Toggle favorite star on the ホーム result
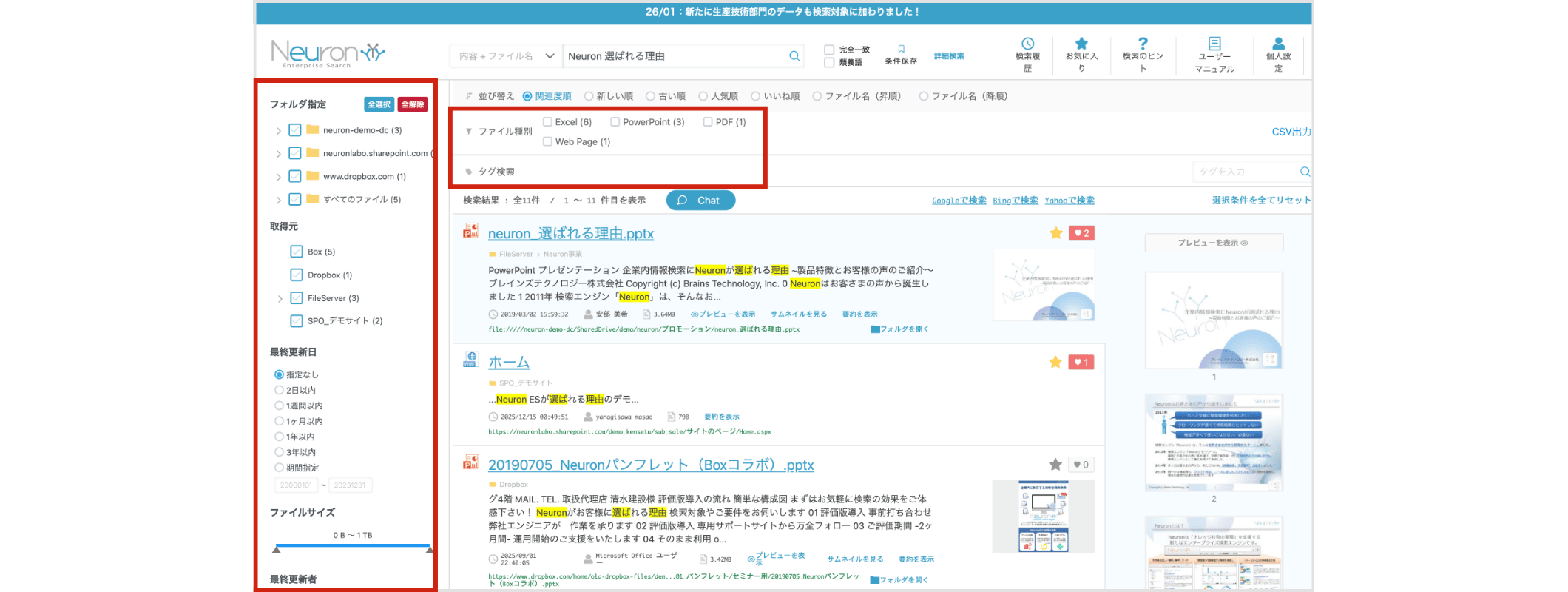1568x592 pixels. 1055,362
